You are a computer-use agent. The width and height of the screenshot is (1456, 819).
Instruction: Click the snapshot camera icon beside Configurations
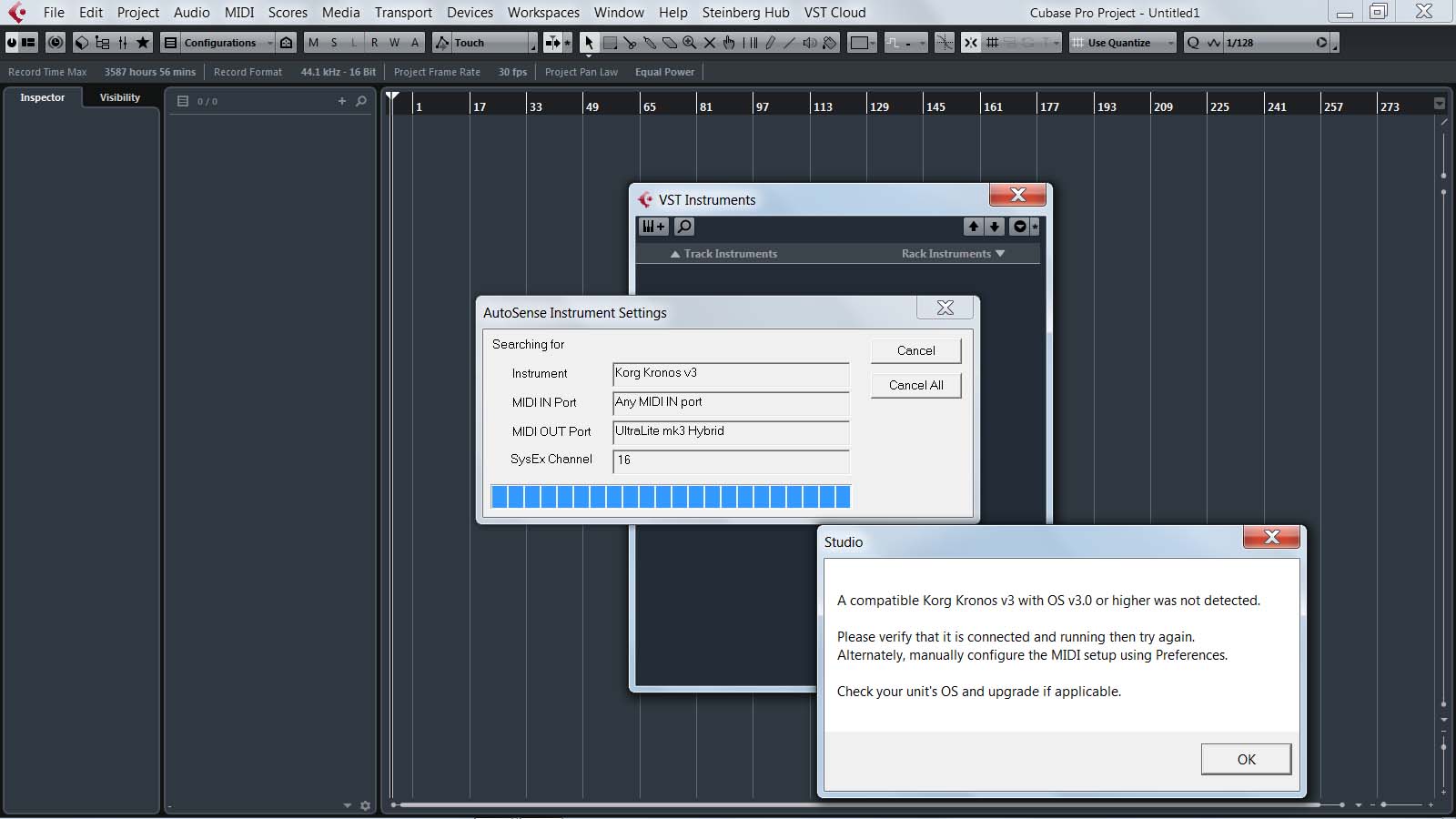pos(287,43)
